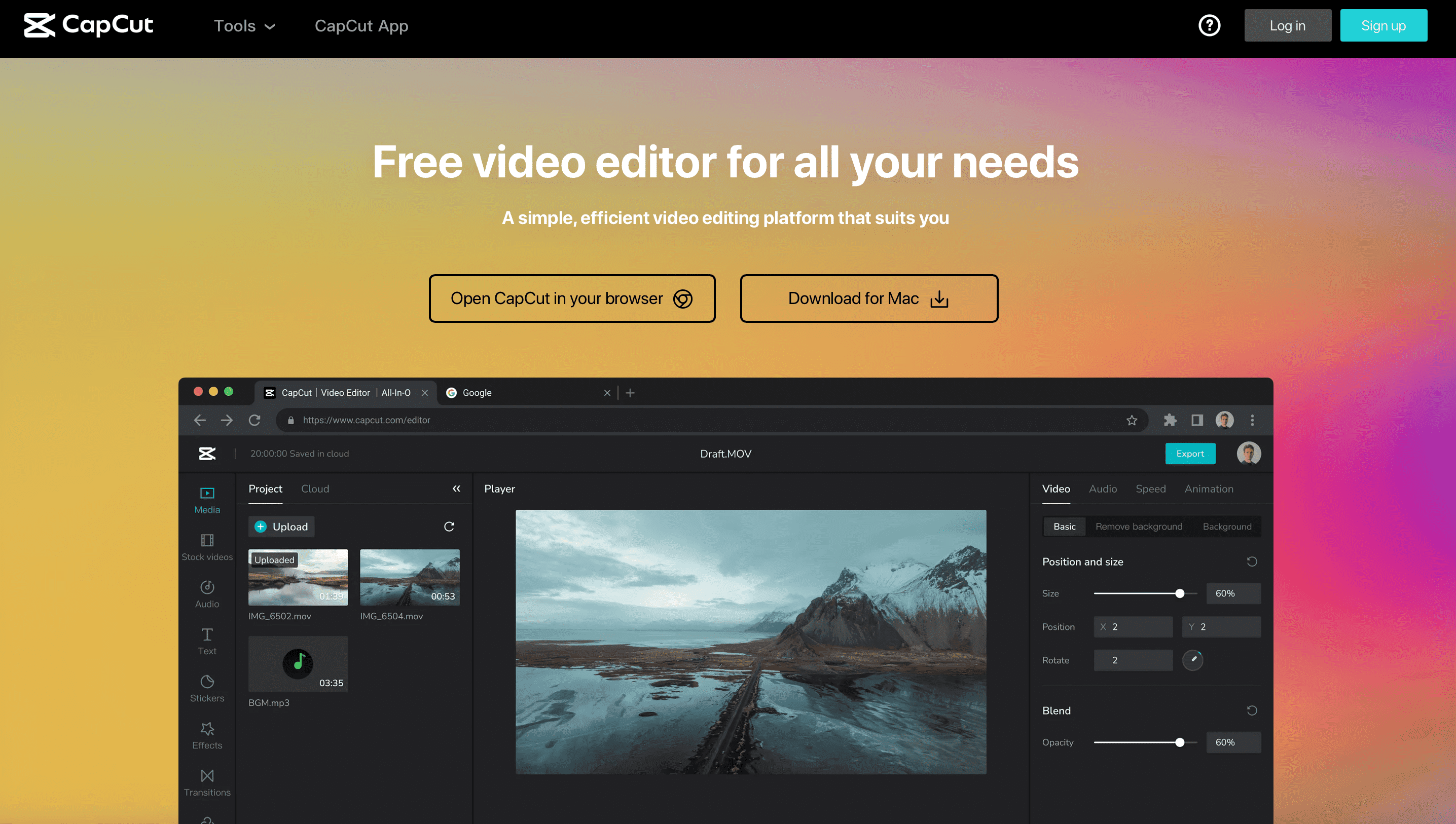Select the Remove background sub-tab
Image resolution: width=1456 pixels, height=824 pixels.
pos(1139,527)
